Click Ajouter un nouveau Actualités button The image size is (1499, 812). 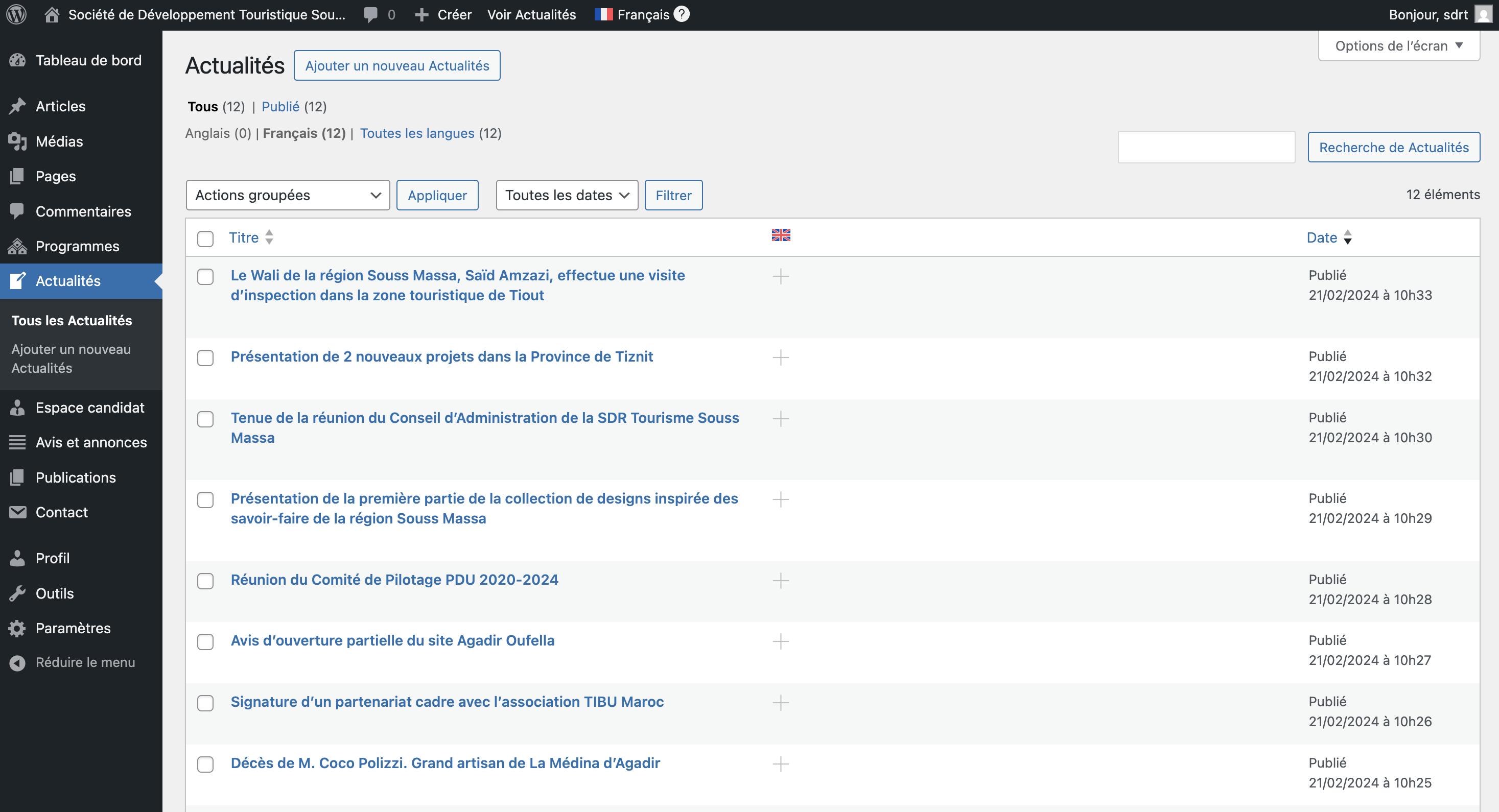coord(397,66)
